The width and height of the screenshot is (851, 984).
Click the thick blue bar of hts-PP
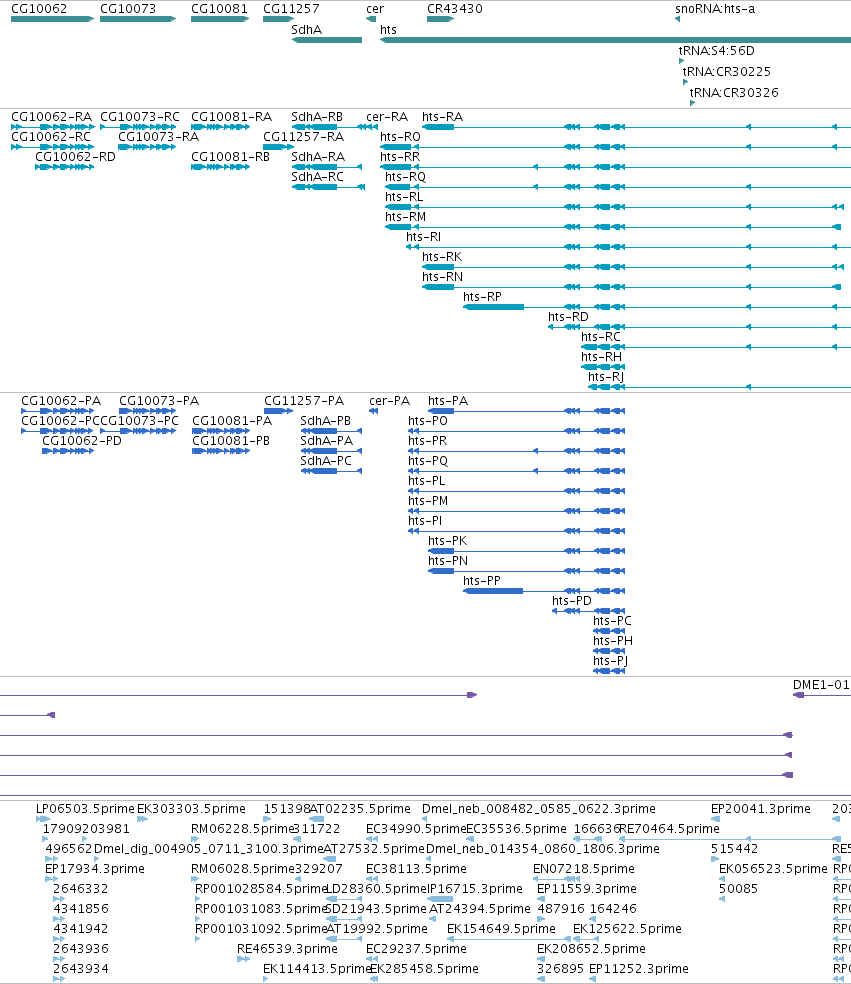pyautogui.click(x=493, y=591)
